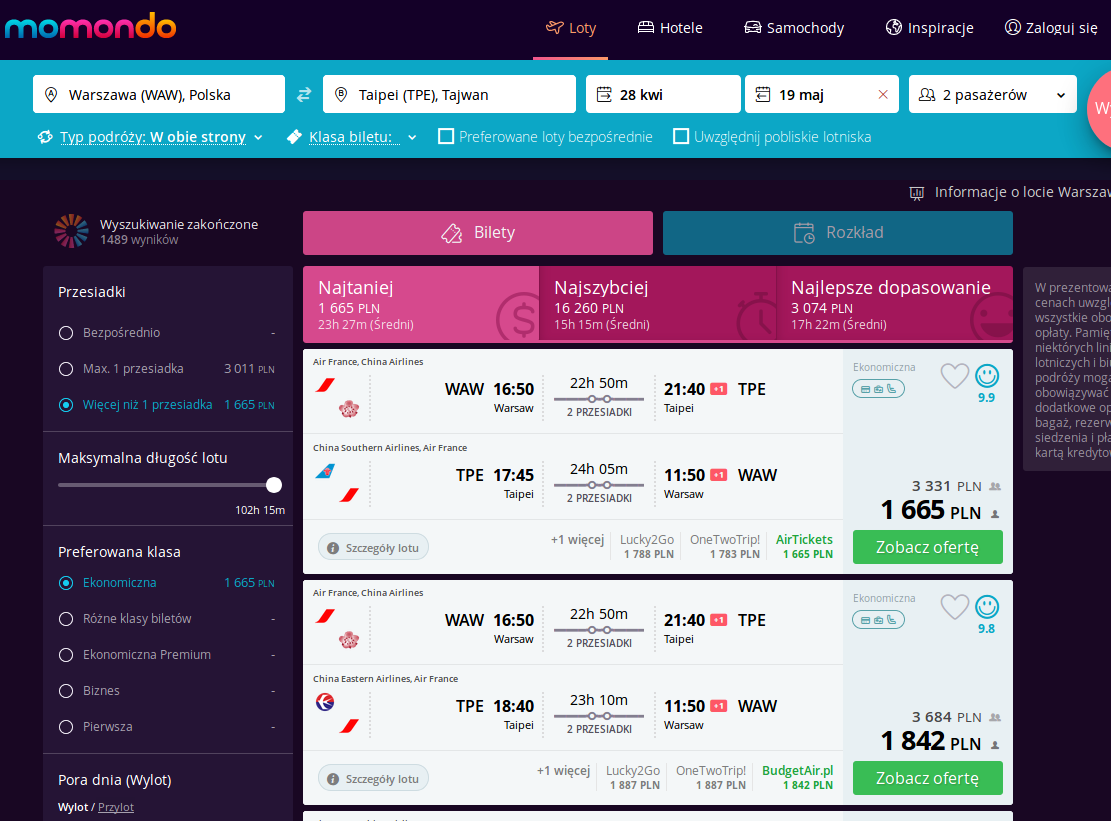Enable Preferowane loty bezpośrednie checkbox
The image size is (1111, 821).
point(446,136)
